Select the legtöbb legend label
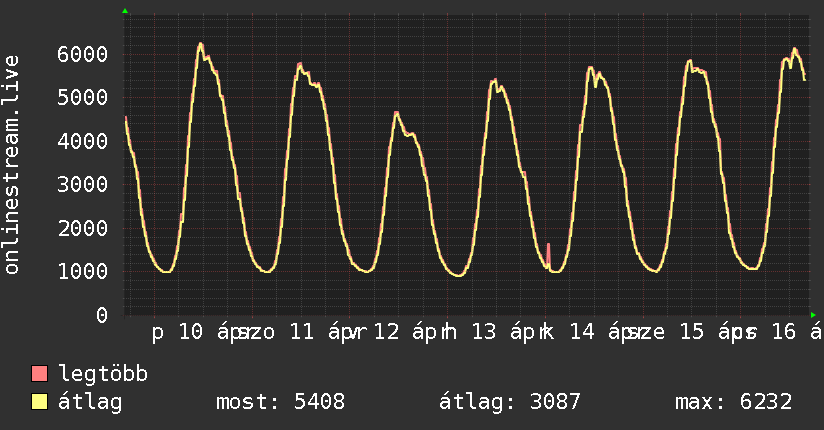Viewport: 824px width, 430px height. [104, 375]
